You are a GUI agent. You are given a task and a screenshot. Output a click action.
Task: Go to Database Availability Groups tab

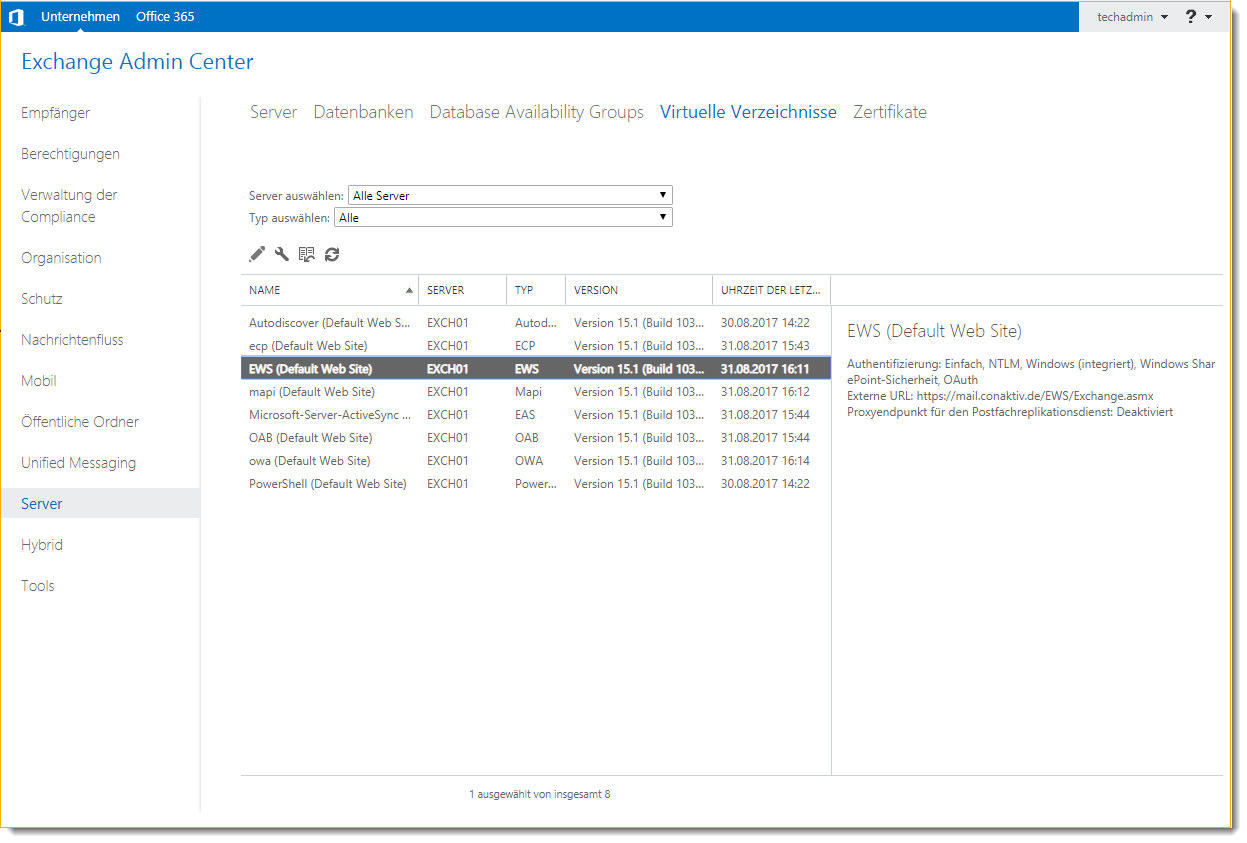coord(536,112)
